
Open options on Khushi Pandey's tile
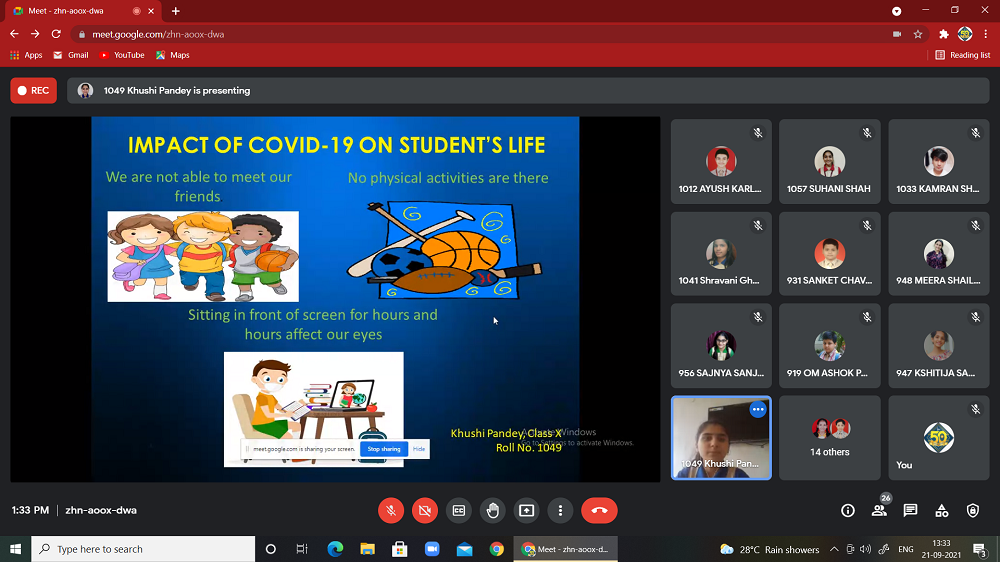point(757,410)
